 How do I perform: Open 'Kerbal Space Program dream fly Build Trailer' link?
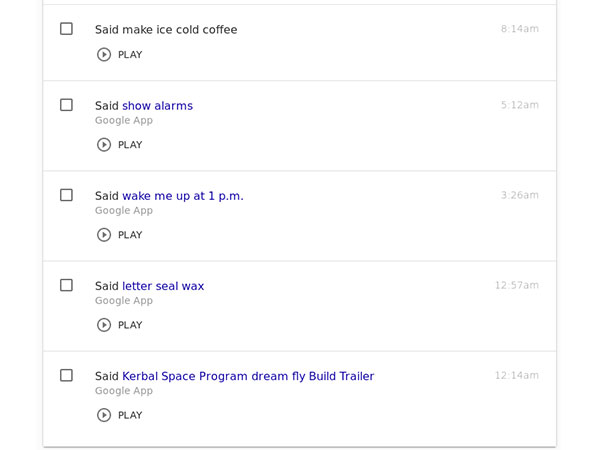coord(248,376)
